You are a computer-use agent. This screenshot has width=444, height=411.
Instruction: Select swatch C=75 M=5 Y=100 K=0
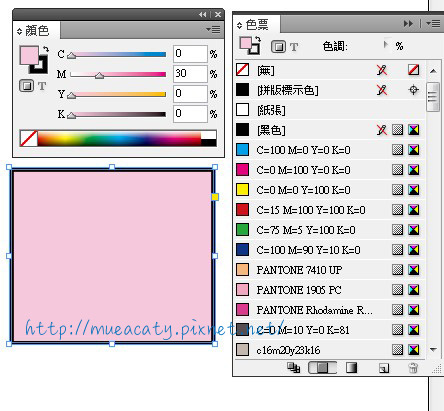pyautogui.click(x=329, y=230)
